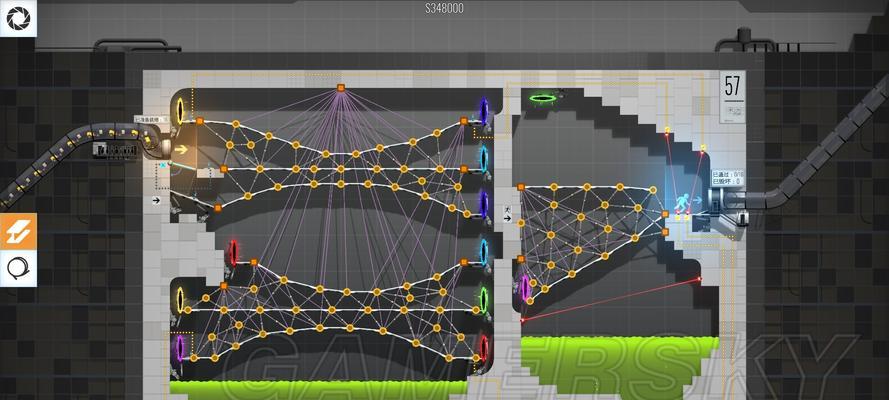Click the lower cyan portal above the green one
This screenshot has height=400, width=889.
pyautogui.click(x=484, y=252)
